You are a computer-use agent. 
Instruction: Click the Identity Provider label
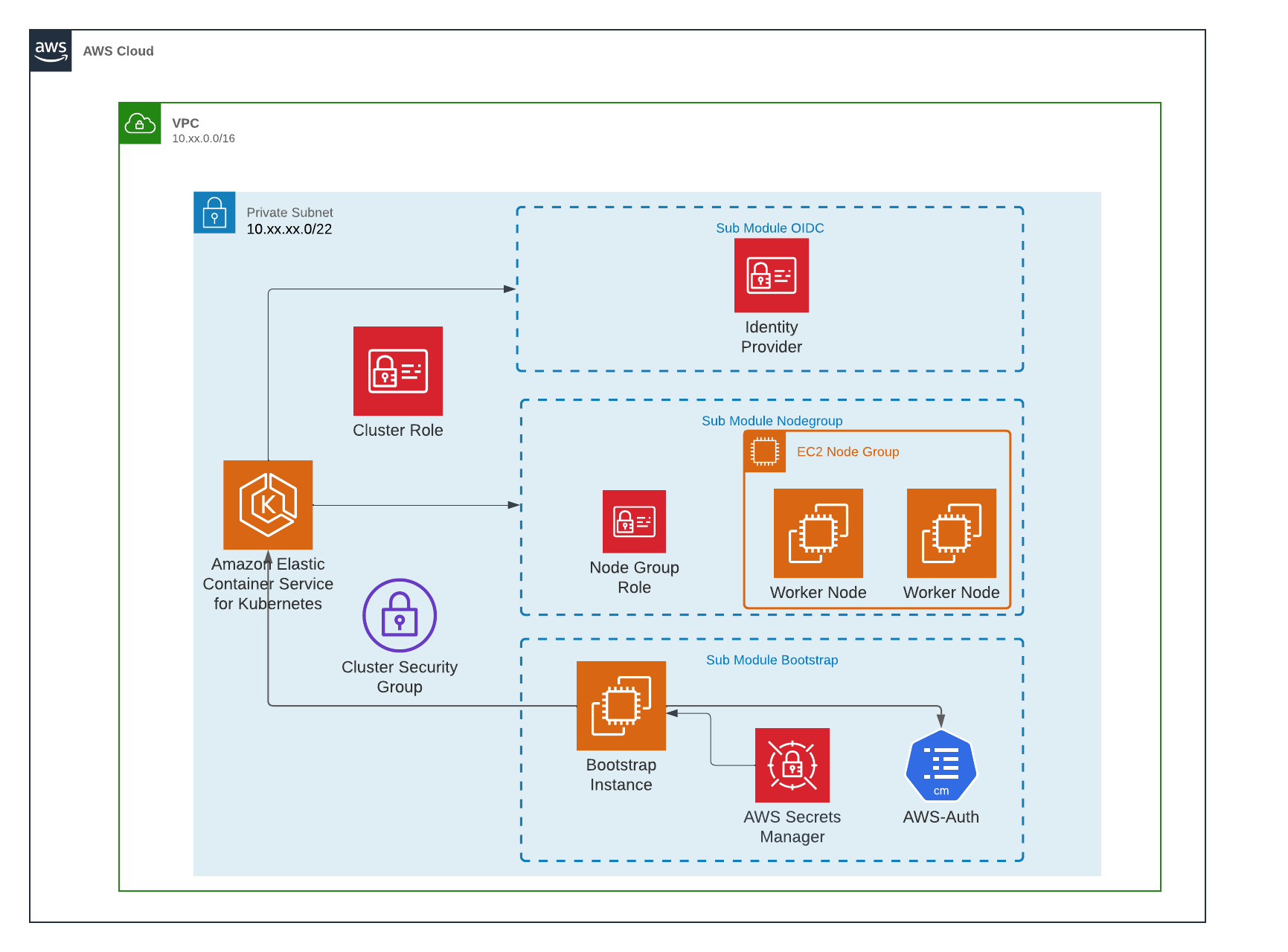point(772,337)
